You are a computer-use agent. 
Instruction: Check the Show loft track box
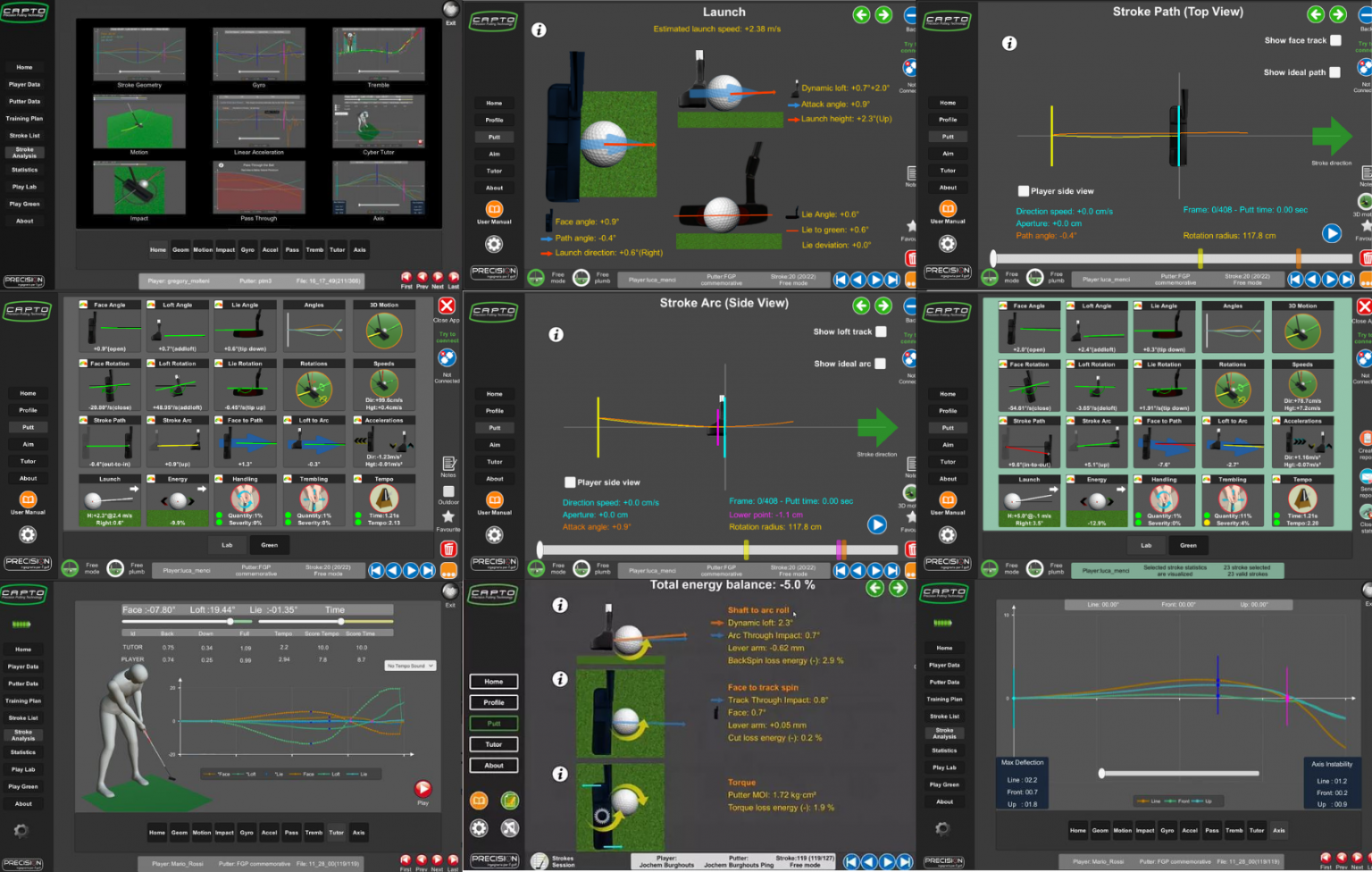point(881,331)
